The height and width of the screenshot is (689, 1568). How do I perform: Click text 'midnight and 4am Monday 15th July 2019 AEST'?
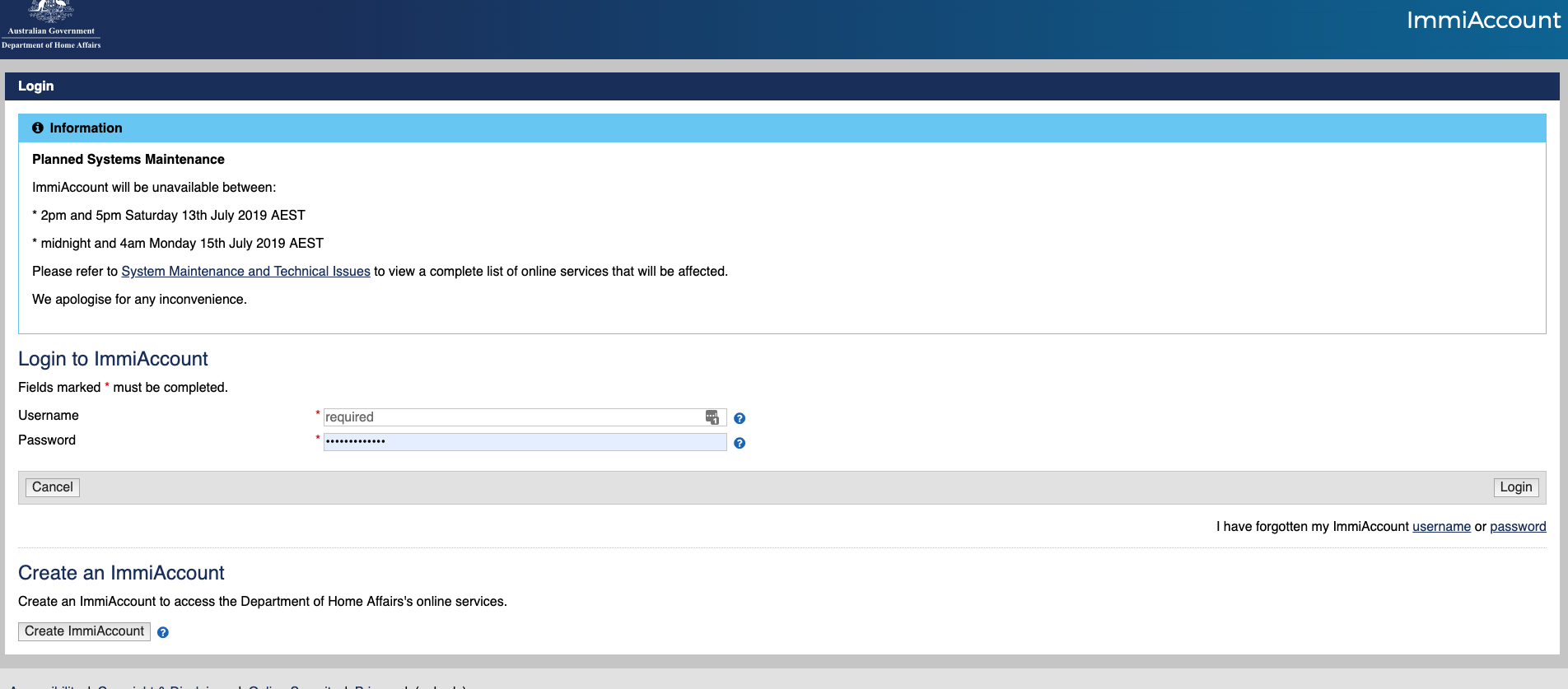point(182,244)
